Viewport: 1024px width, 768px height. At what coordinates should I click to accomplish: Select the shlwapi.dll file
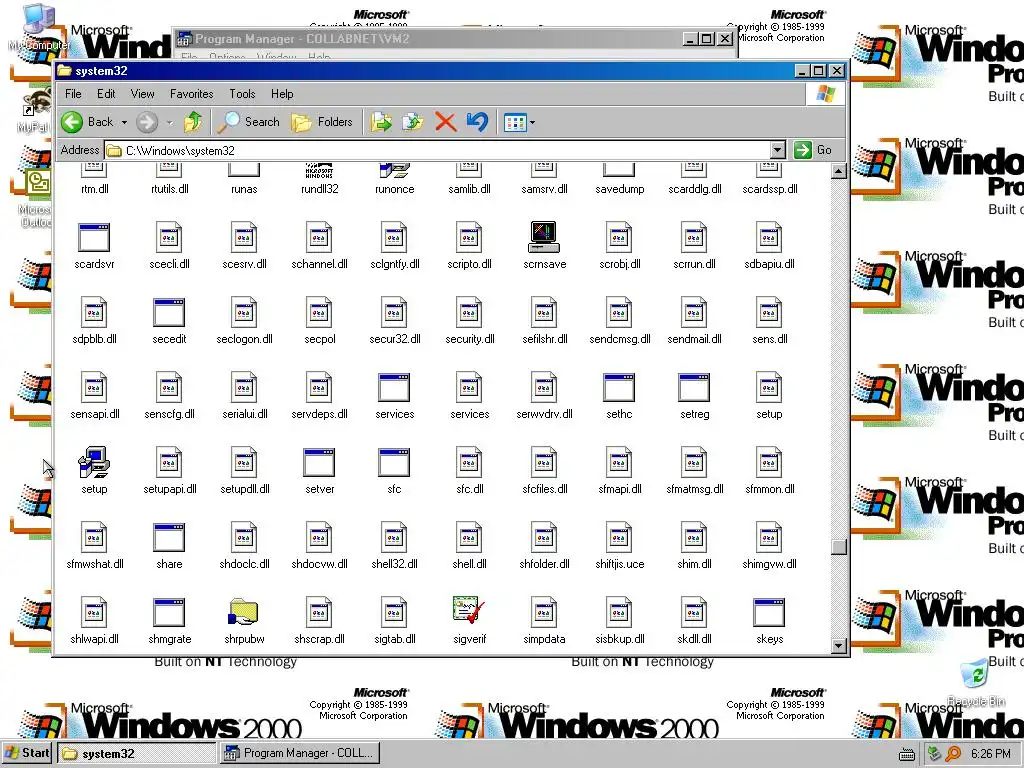[94, 621]
